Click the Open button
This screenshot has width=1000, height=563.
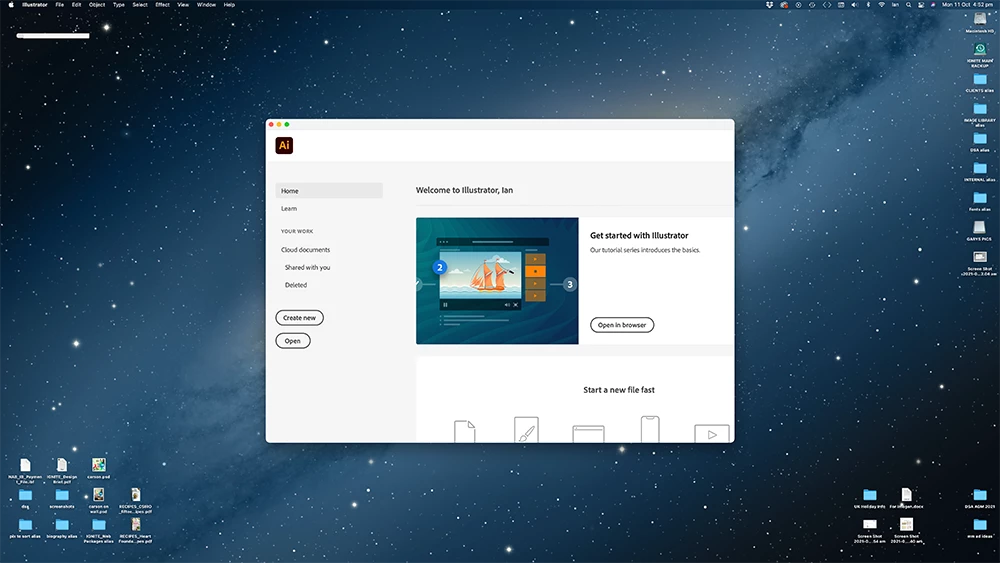pos(293,340)
